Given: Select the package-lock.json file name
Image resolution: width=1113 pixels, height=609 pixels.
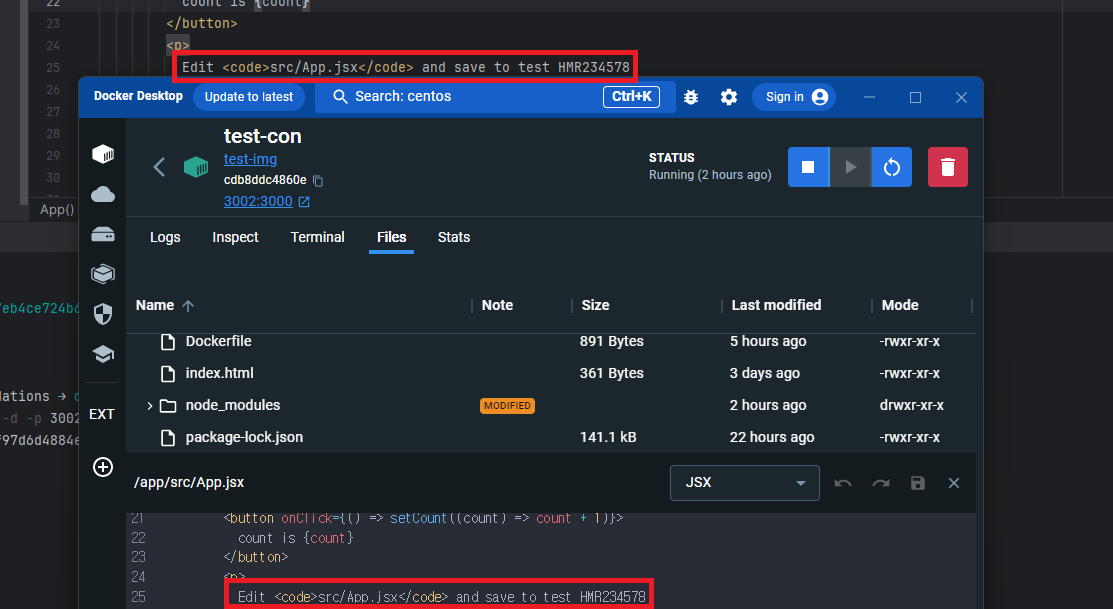Looking at the screenshot, I should tap(244, 437).
